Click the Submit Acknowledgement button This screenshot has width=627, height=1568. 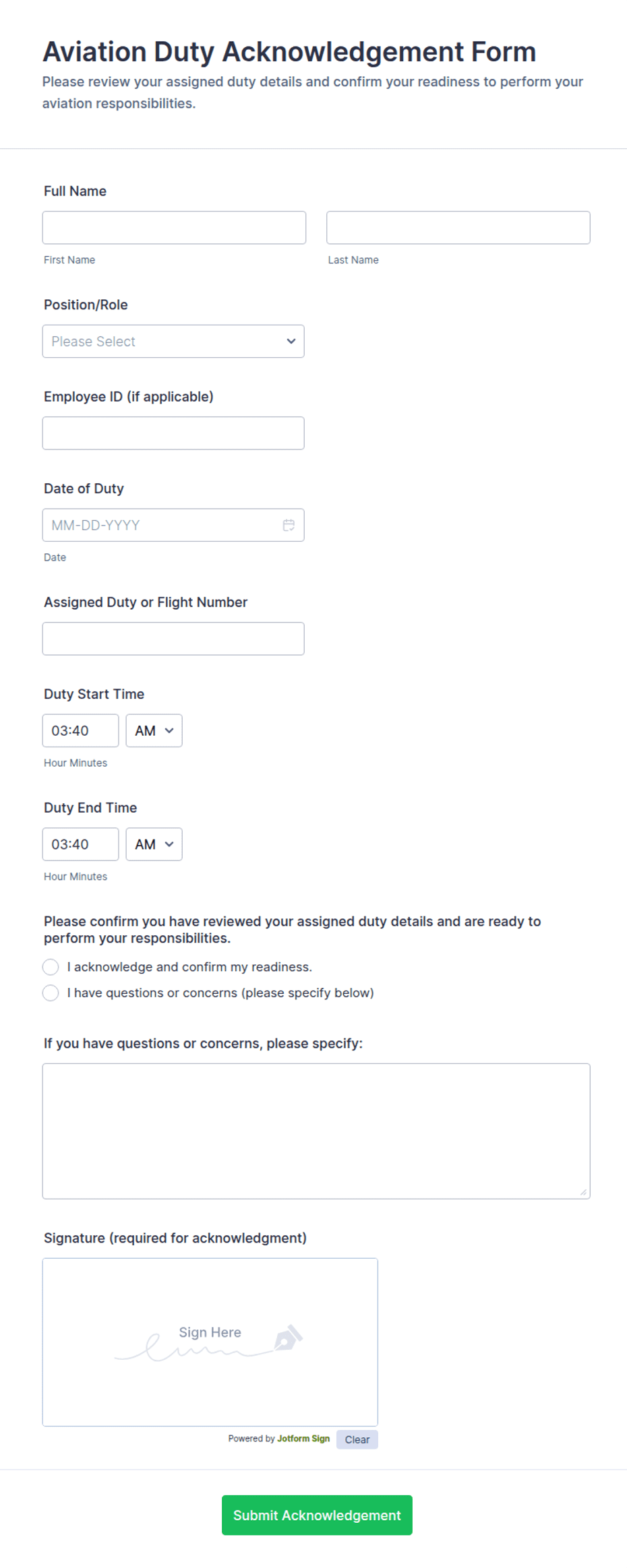316,1515
